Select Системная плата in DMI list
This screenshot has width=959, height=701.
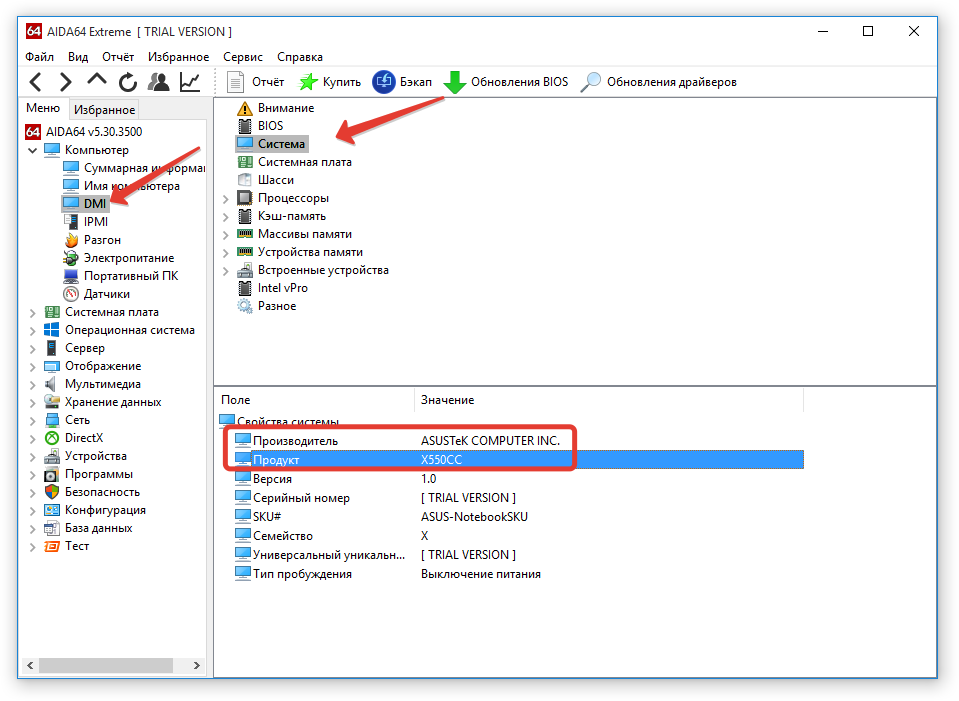point(294,162)
